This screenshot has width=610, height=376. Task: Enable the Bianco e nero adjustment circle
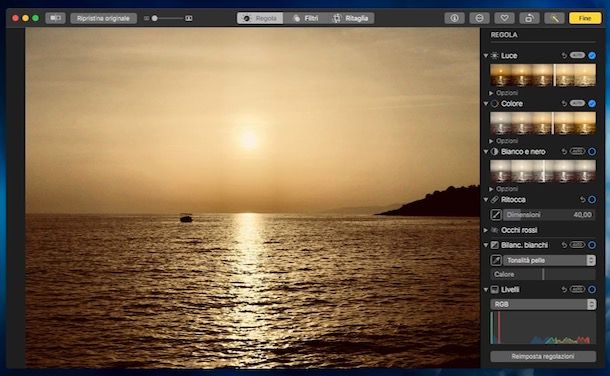(592, 152)
